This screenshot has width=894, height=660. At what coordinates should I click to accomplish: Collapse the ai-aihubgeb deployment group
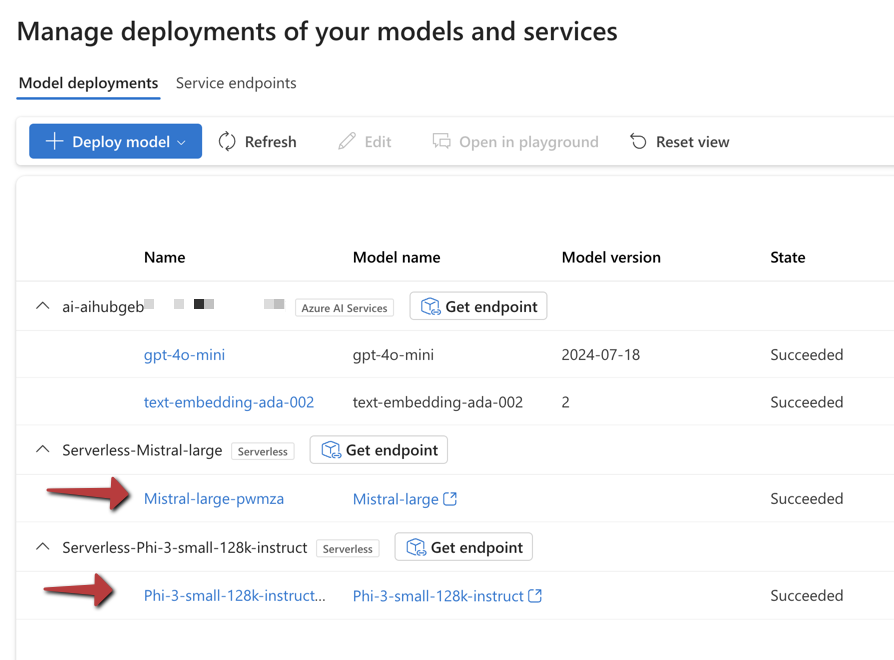pos(42,306)
